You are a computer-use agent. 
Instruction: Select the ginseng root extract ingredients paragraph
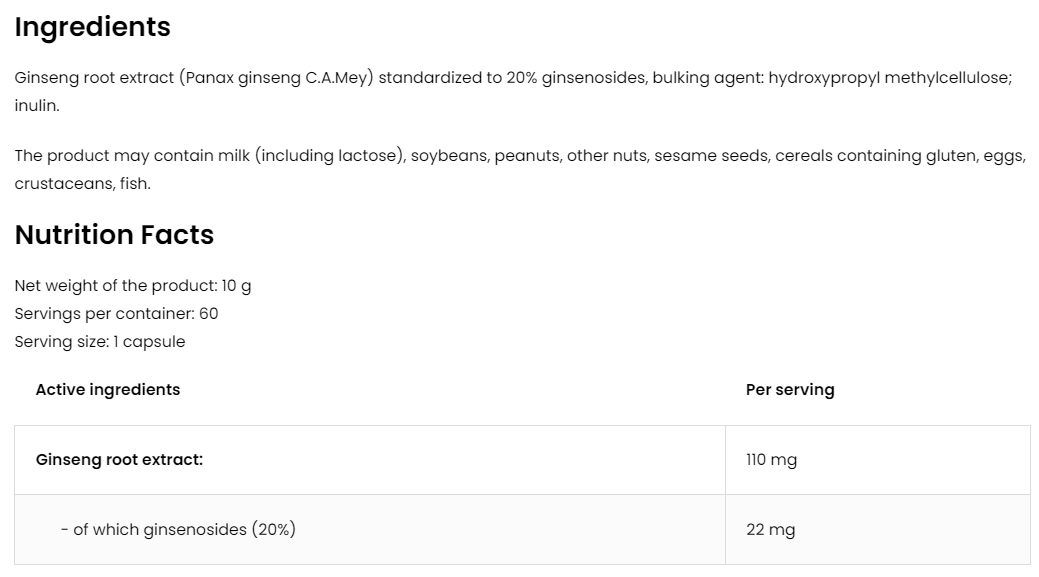[x=400, y=79]
